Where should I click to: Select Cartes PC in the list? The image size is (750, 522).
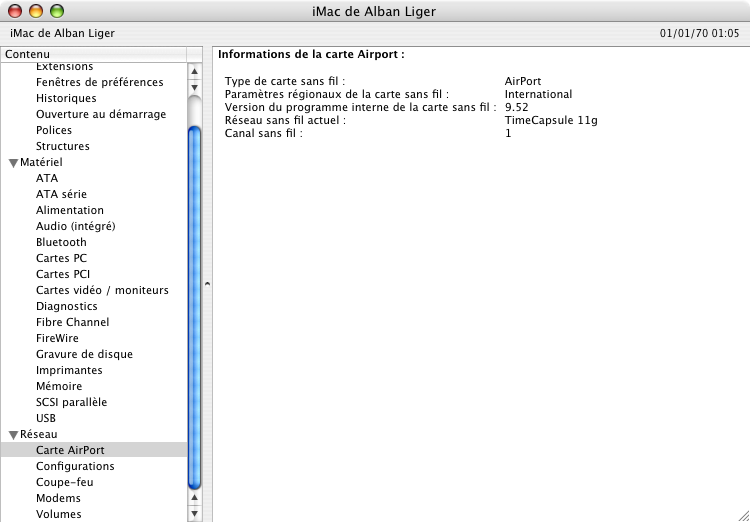click(x=61, y=258)
